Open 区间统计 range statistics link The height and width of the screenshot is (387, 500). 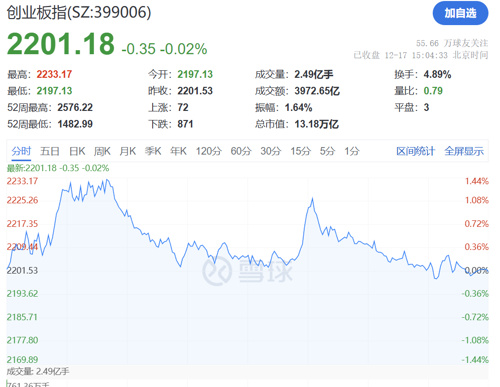click(x=415, y=151)
